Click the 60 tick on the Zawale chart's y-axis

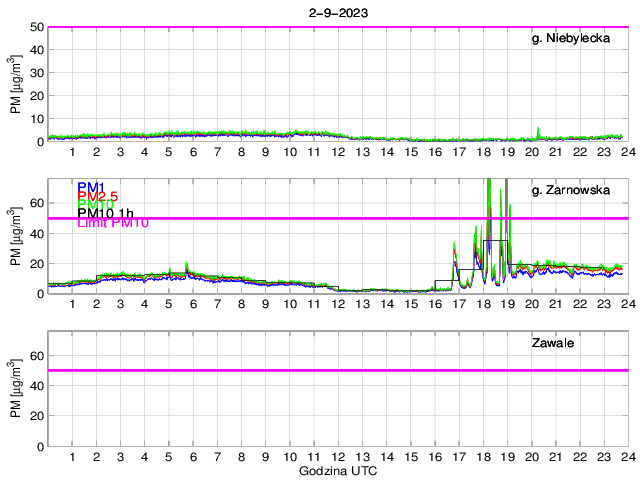[36, 355]
